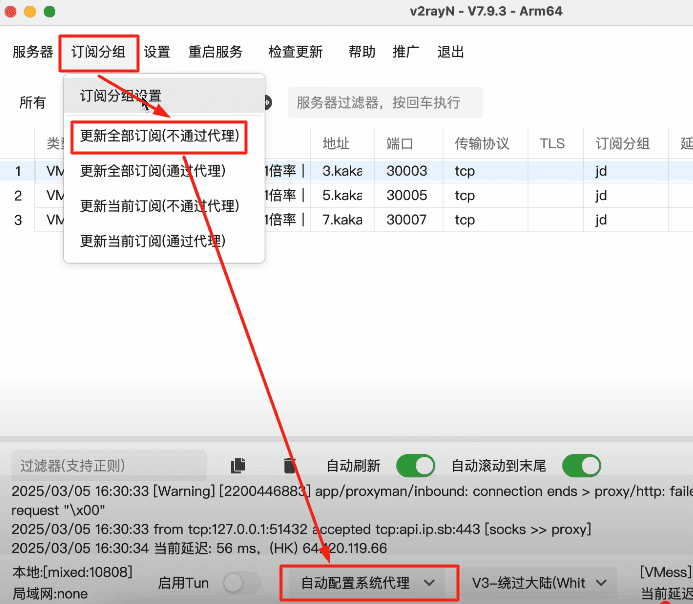
Task: Expand the V3-绕过大陆 routing dropdown
Action: pos(541,583)
